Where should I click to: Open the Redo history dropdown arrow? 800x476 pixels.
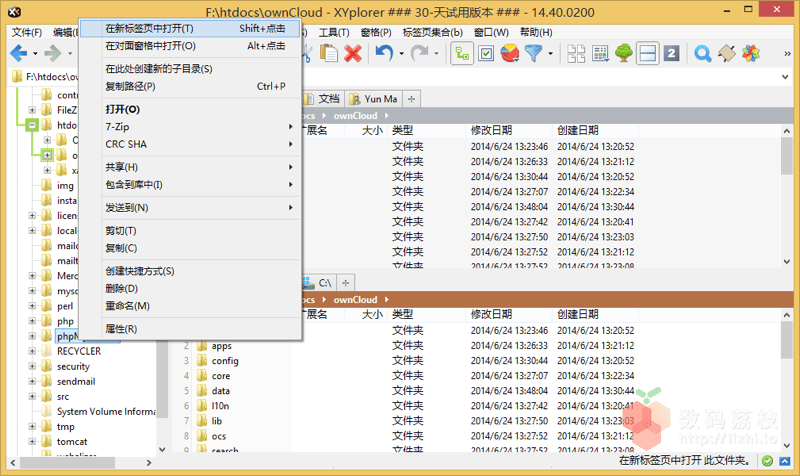(436, 53)
